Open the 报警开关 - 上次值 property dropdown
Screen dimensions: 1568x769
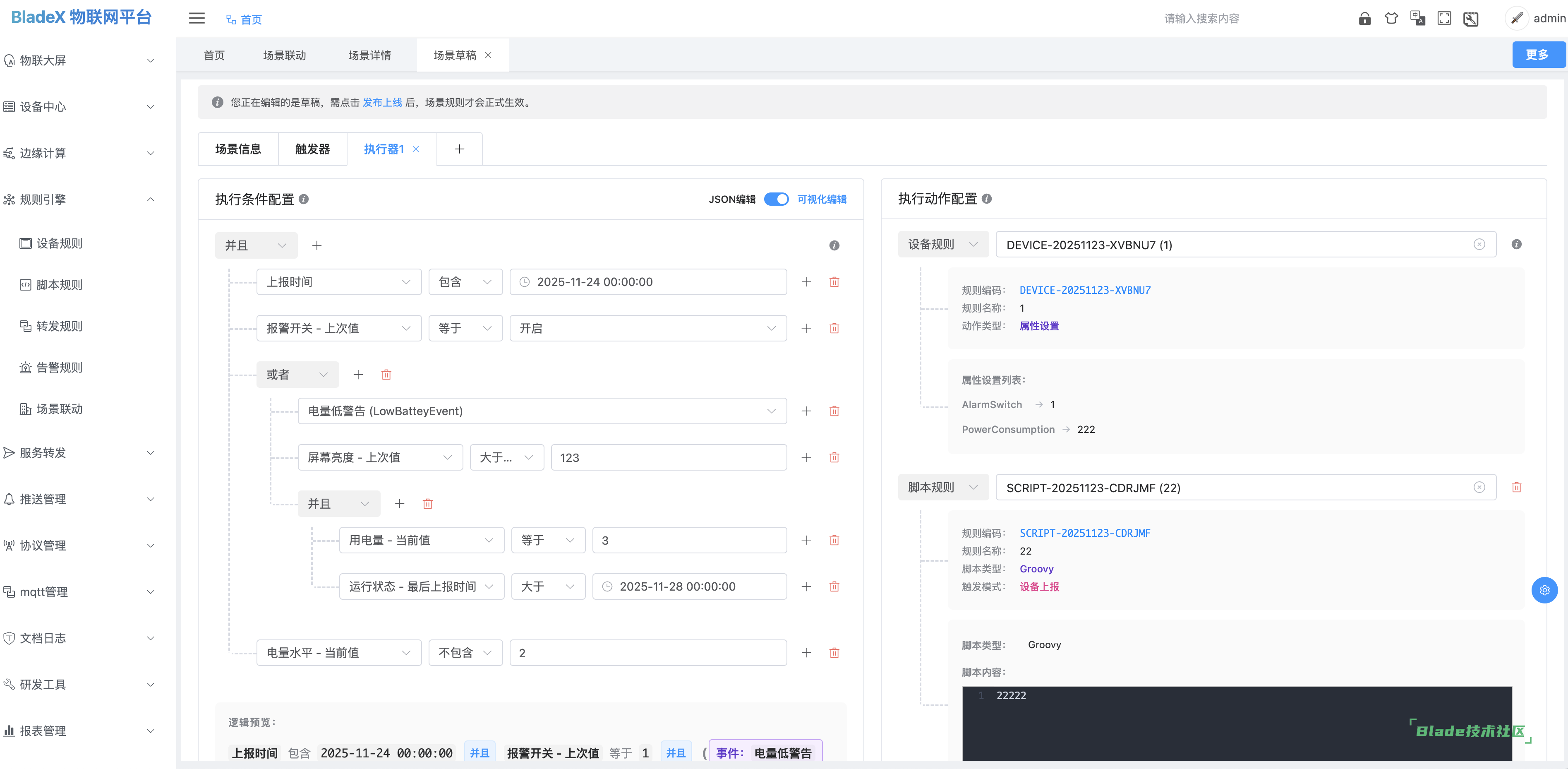[338, 328]
